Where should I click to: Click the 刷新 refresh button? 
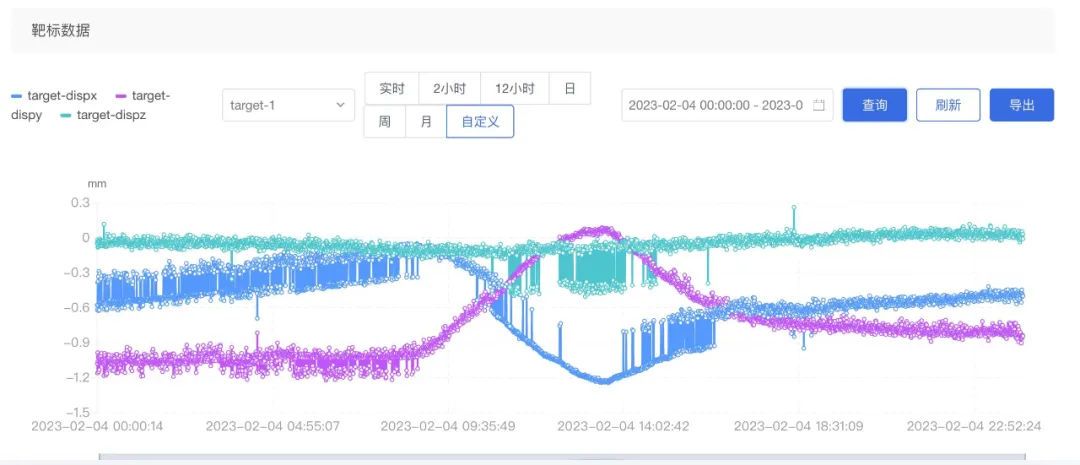click(x=948, y=105)
